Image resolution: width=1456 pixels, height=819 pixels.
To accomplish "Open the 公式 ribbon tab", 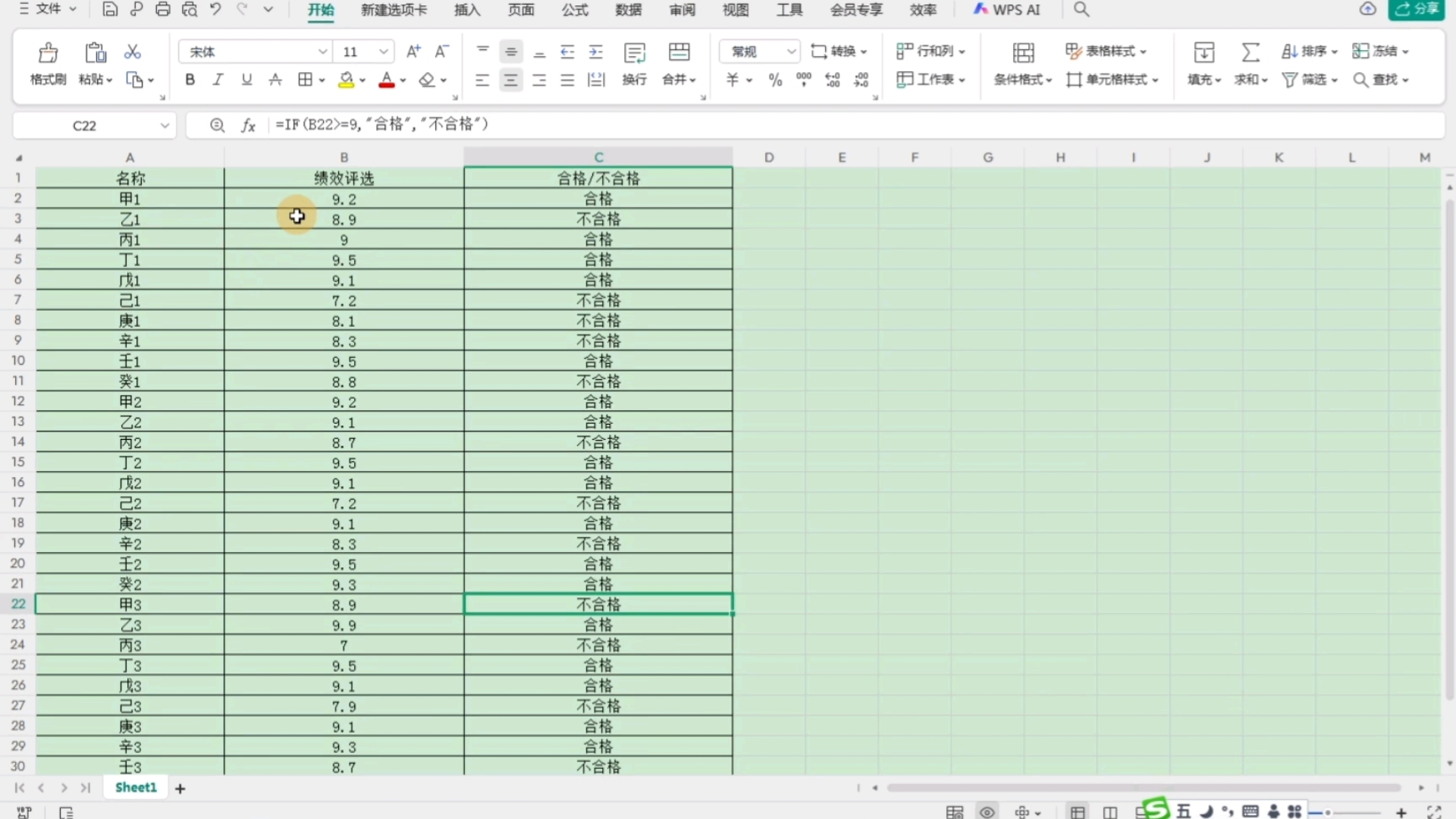I will click(575, 10).
